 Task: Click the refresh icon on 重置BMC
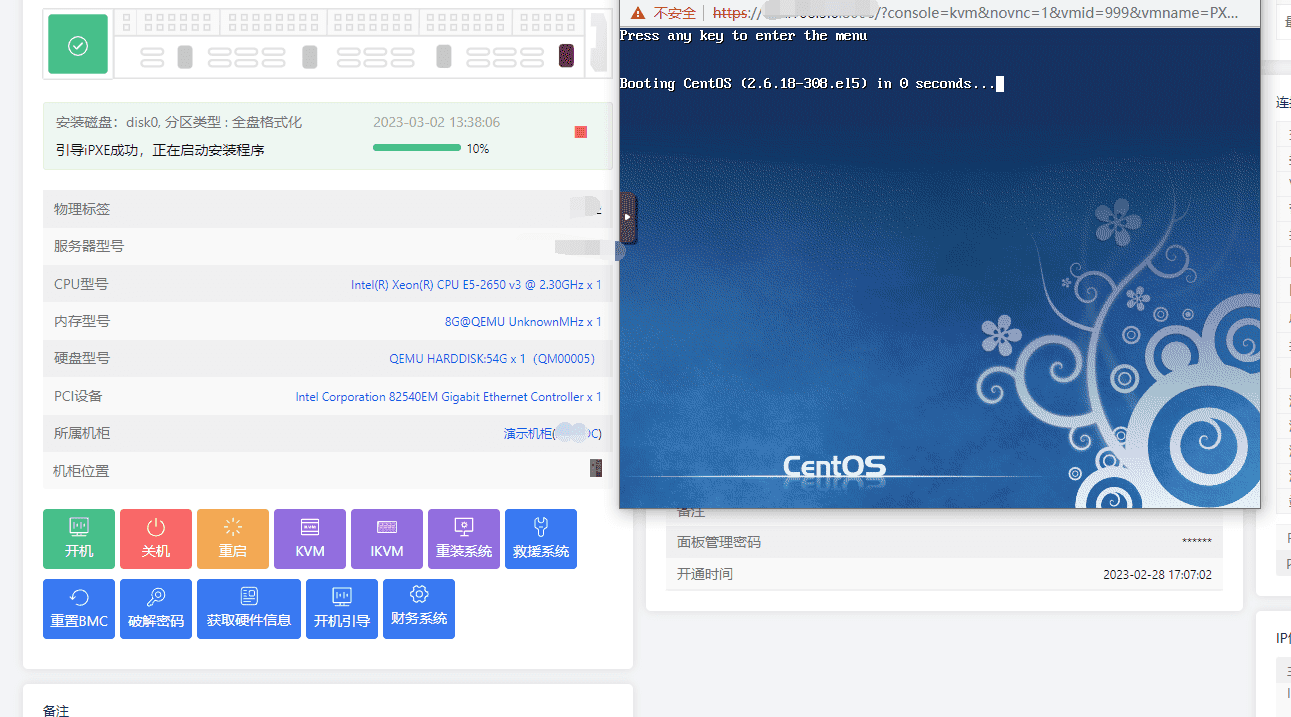point(79,597)
